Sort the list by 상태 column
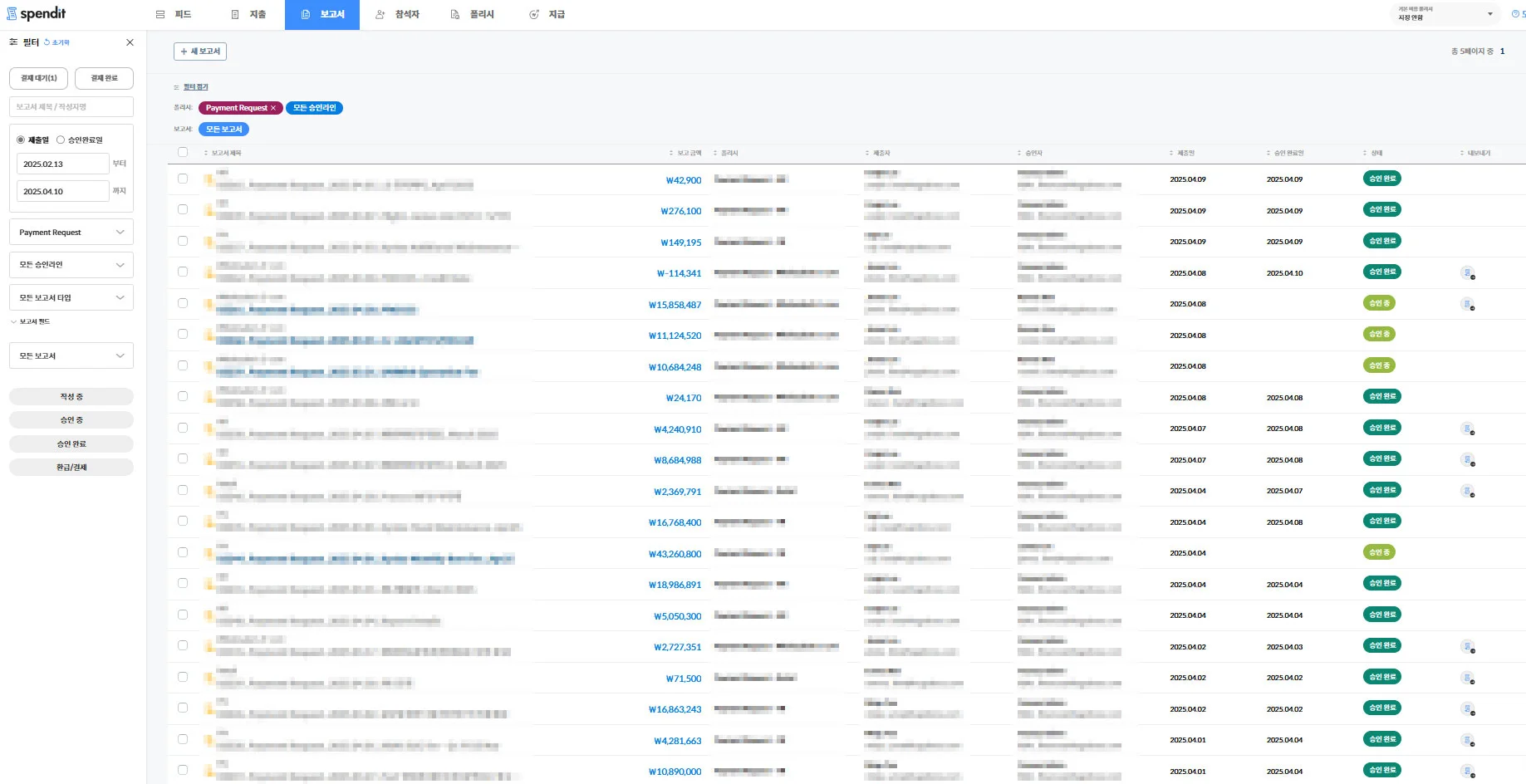 coord(1375,154)
